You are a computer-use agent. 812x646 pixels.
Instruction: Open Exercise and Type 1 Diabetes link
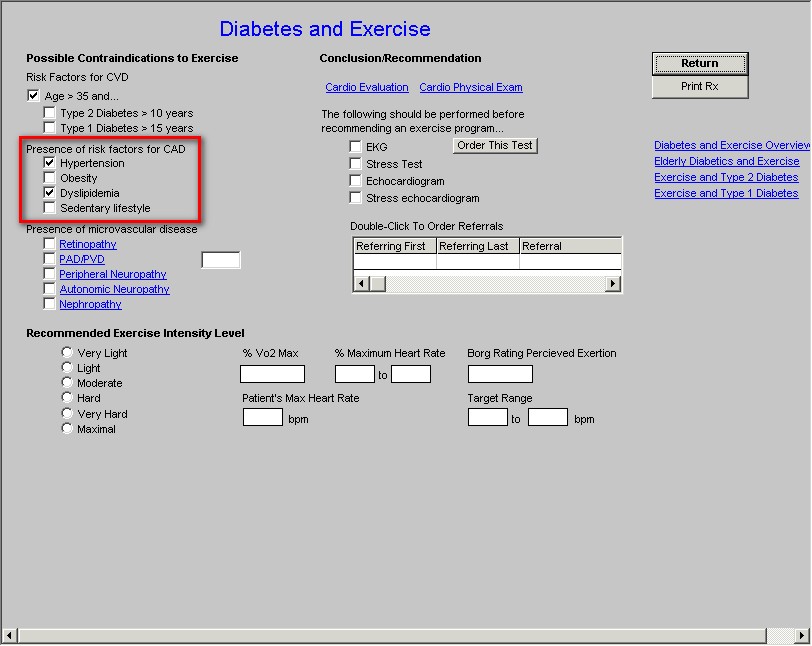(x=726, y=194)
